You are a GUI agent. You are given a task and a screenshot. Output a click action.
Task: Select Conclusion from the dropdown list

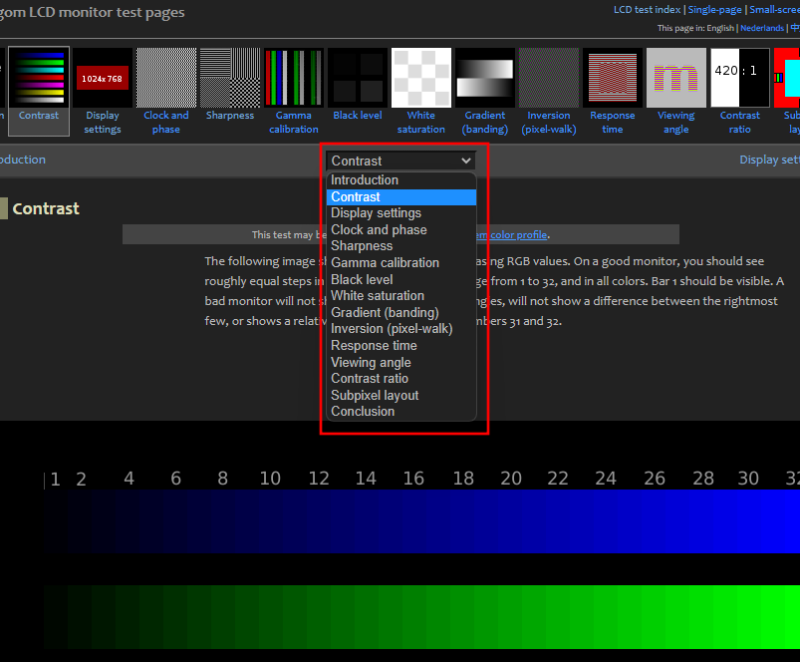[363, 412]
